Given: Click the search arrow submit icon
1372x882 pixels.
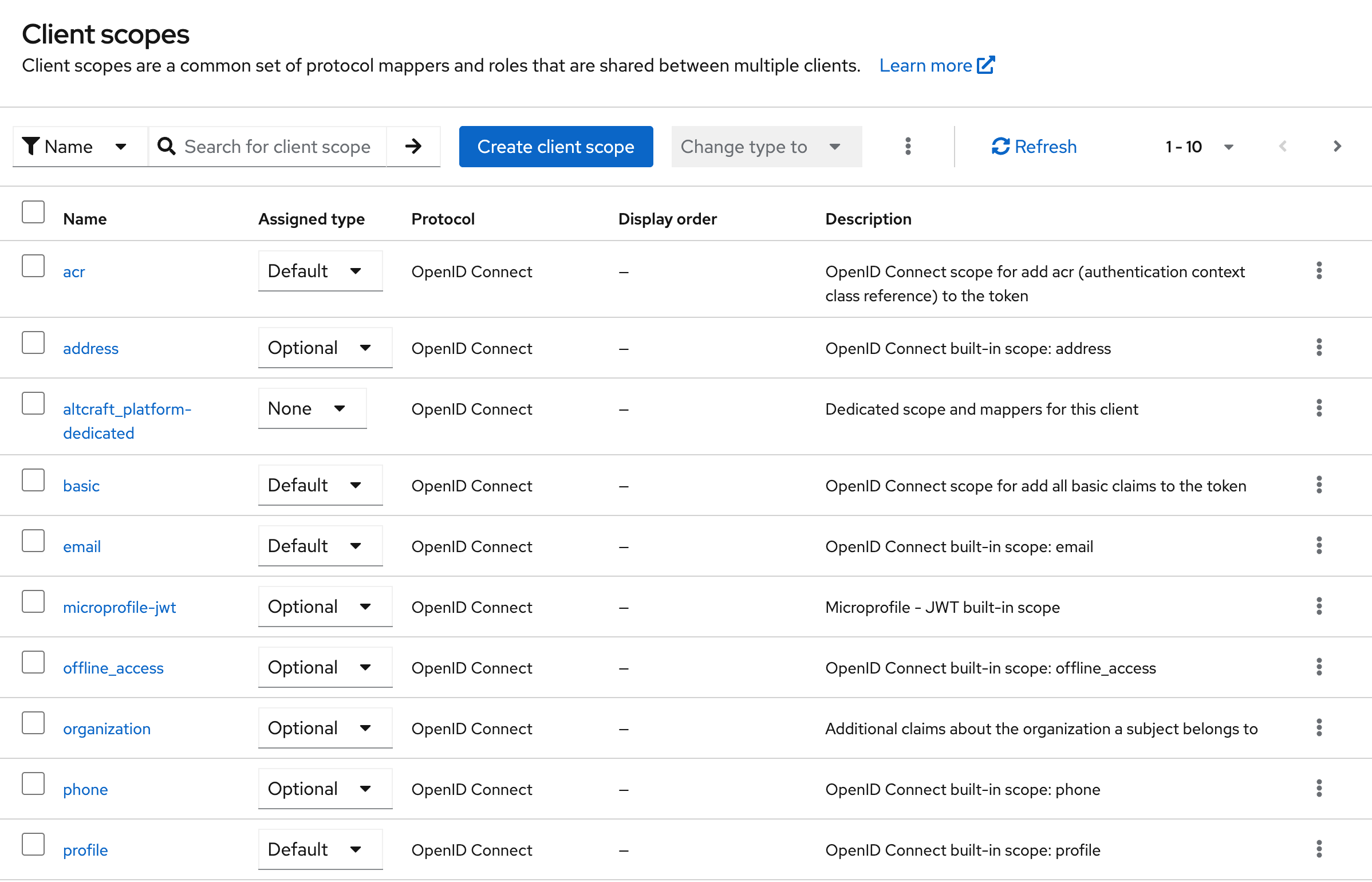Looking at the screenshot, I should point(413,147).
